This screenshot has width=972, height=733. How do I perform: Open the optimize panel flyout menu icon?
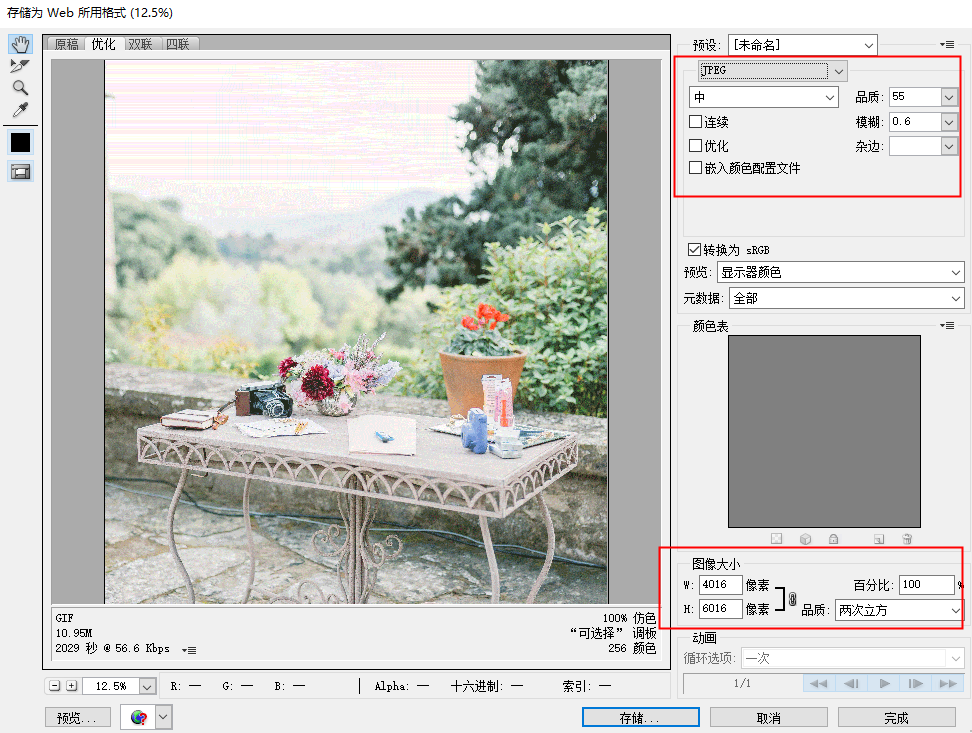tap(947, 45)
